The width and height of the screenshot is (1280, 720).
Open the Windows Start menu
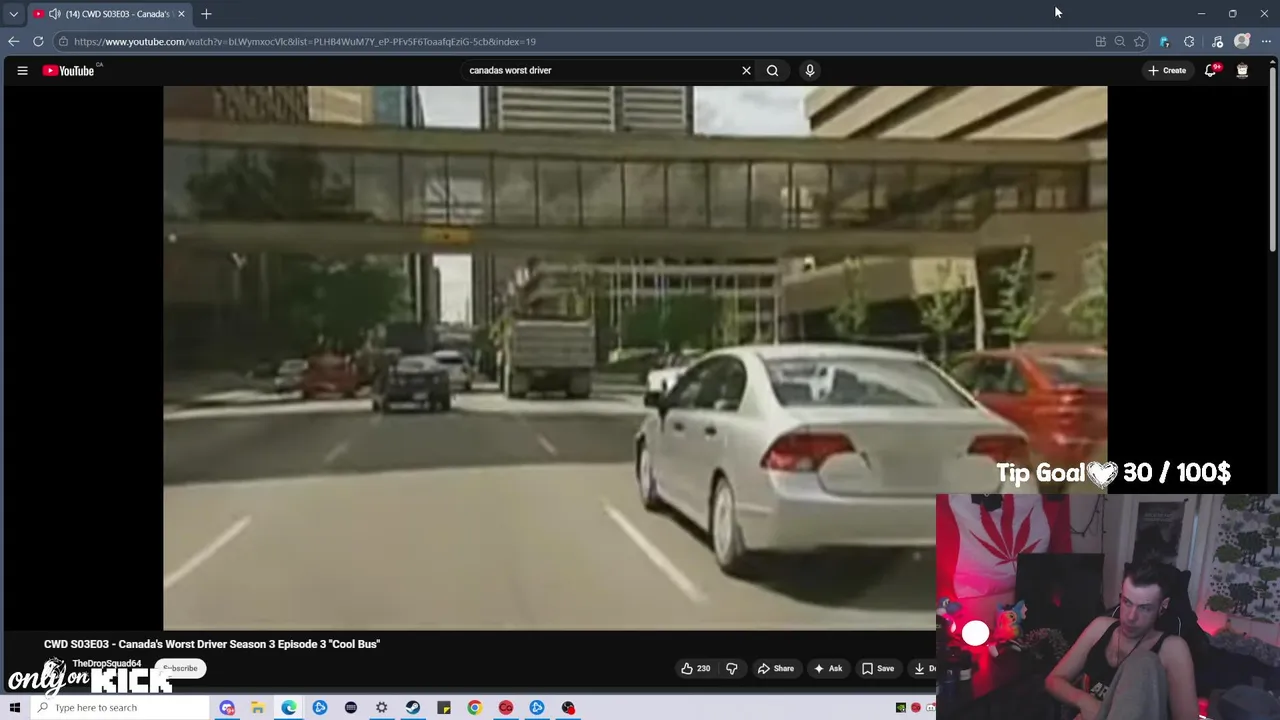[14, 707]
